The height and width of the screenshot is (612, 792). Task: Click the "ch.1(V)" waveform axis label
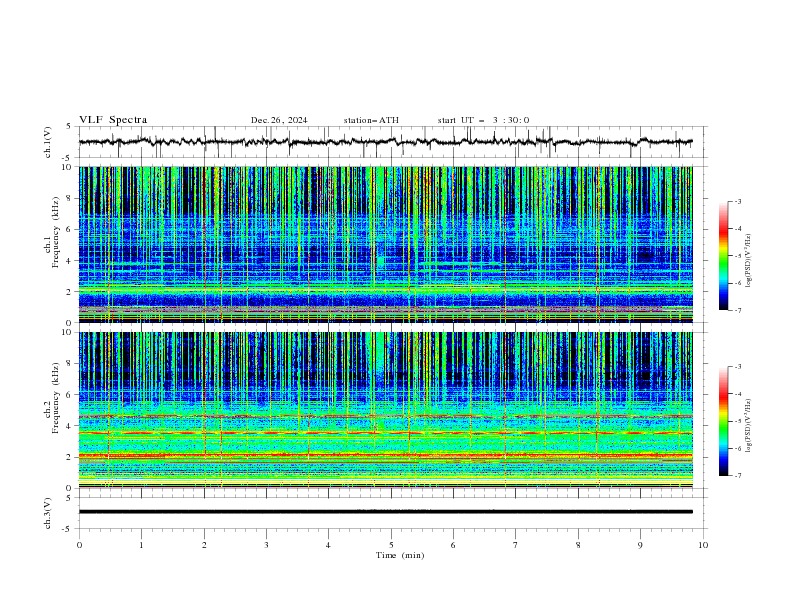[48, 142]
